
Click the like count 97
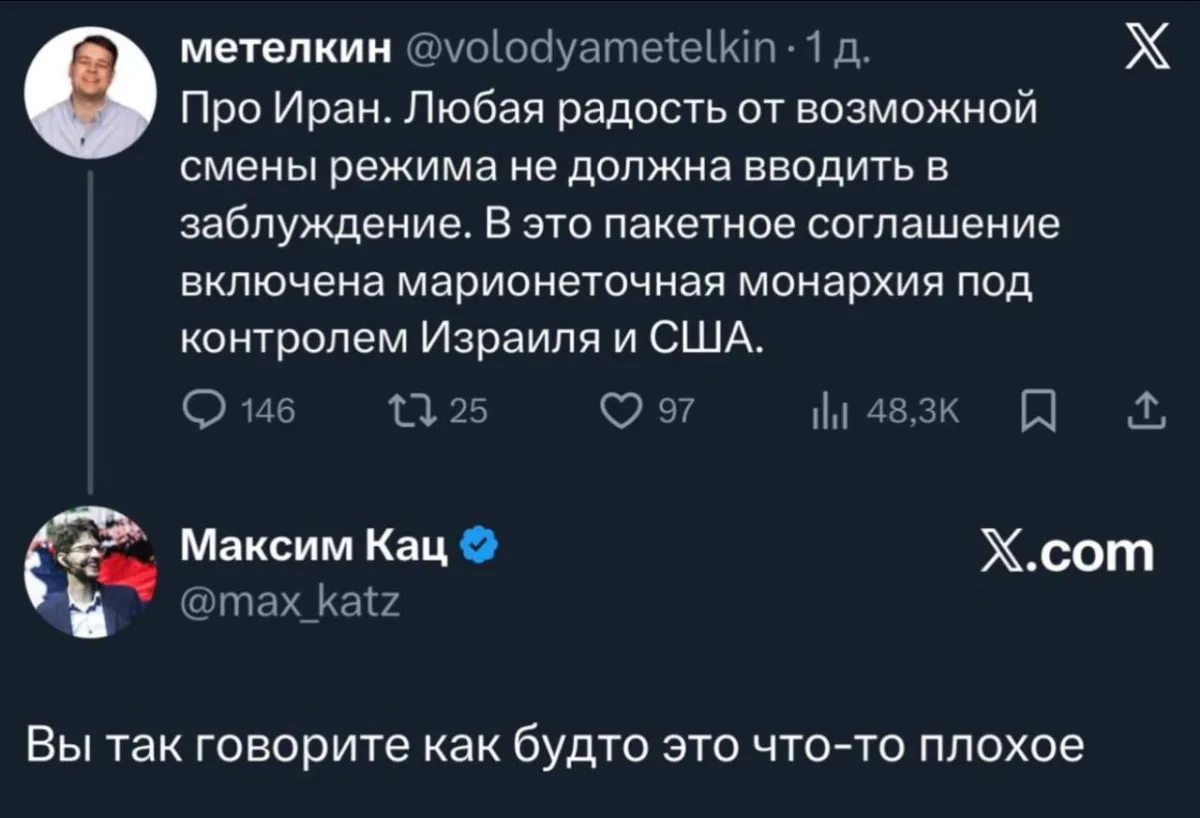point(675,408)
